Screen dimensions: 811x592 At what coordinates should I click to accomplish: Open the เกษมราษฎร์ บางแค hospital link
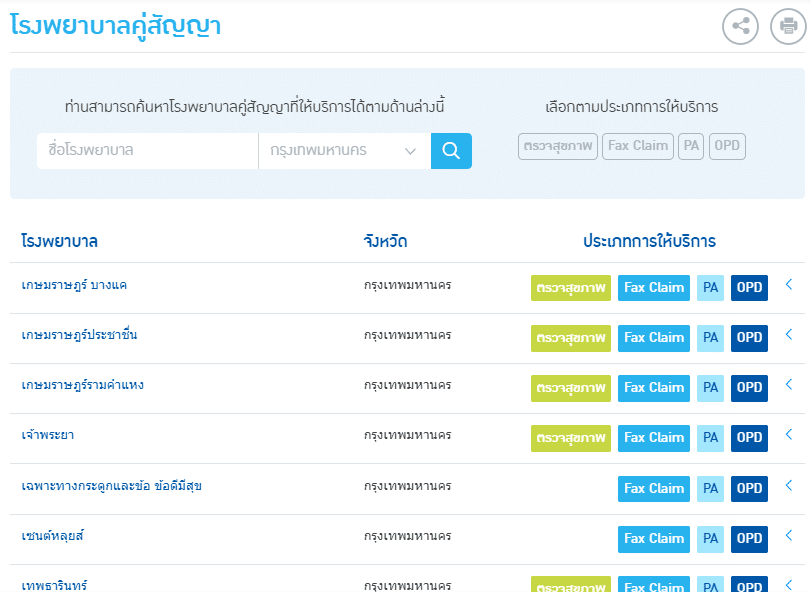click(74, 285)
